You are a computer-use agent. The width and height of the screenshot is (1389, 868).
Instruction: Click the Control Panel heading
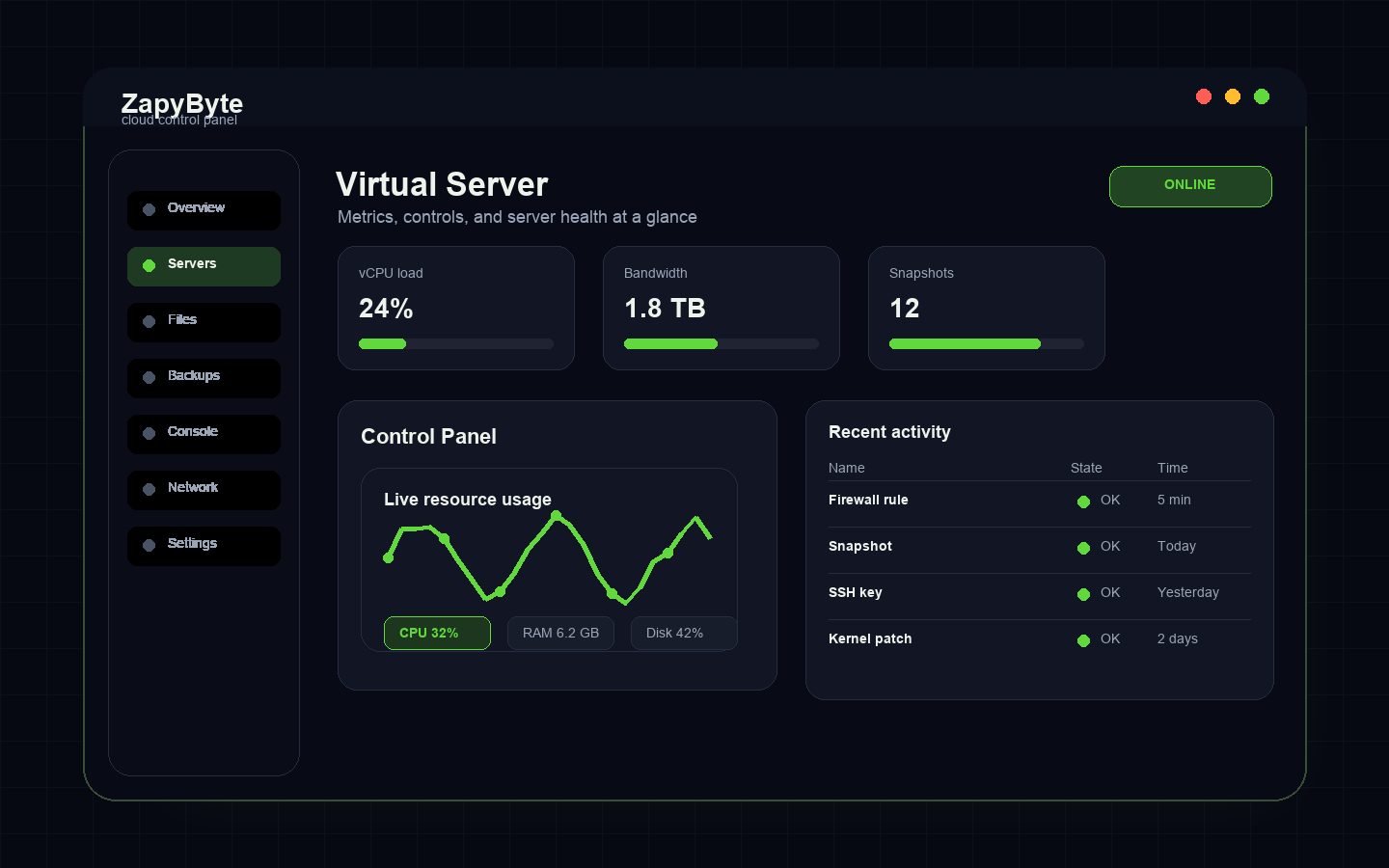[428, 437]
